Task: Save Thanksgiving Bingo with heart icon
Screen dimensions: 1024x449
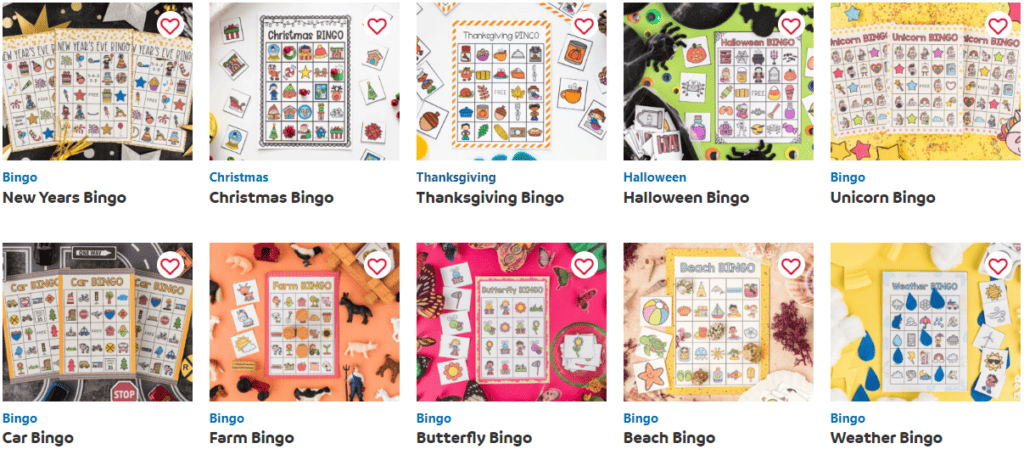Action: [x=584, y=25]
